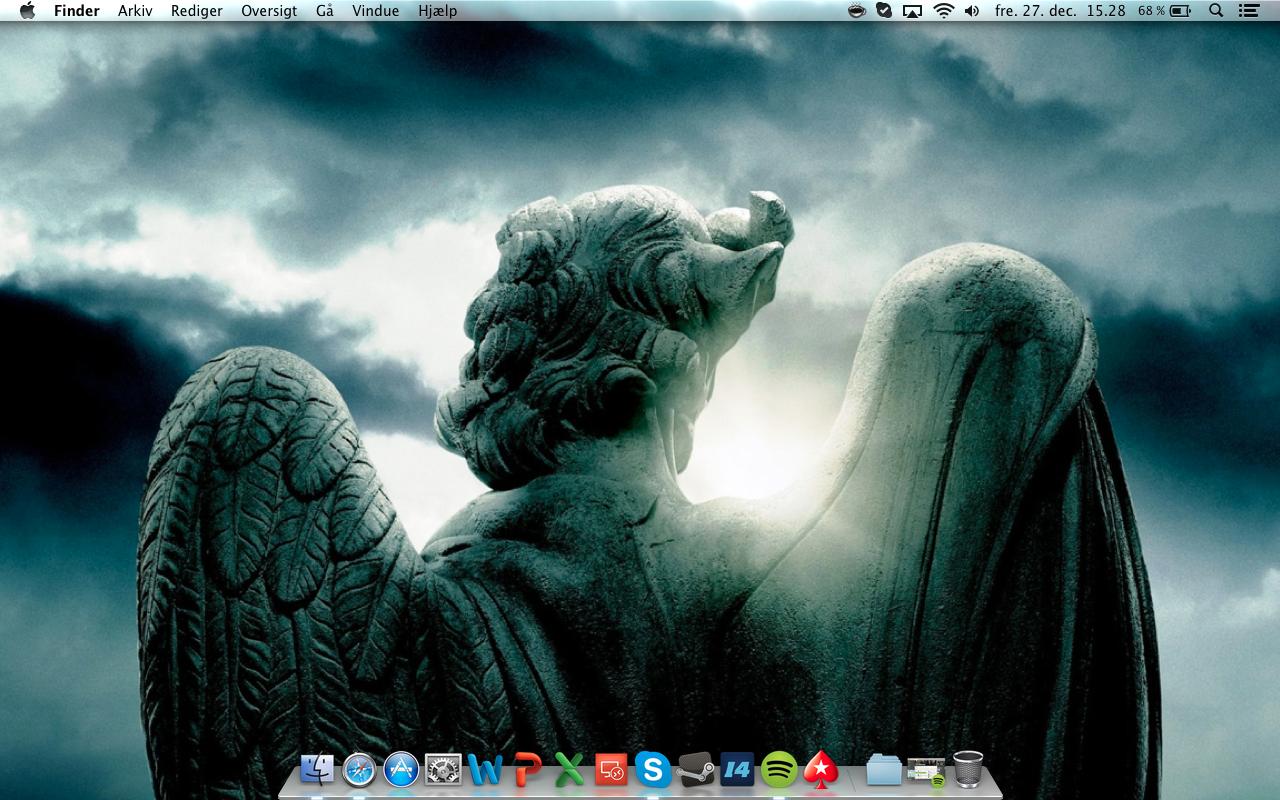Open the folder stack in Dock
Viewport: 1280px width, 800px height.
pyautogui.click(x=884, y=769)
